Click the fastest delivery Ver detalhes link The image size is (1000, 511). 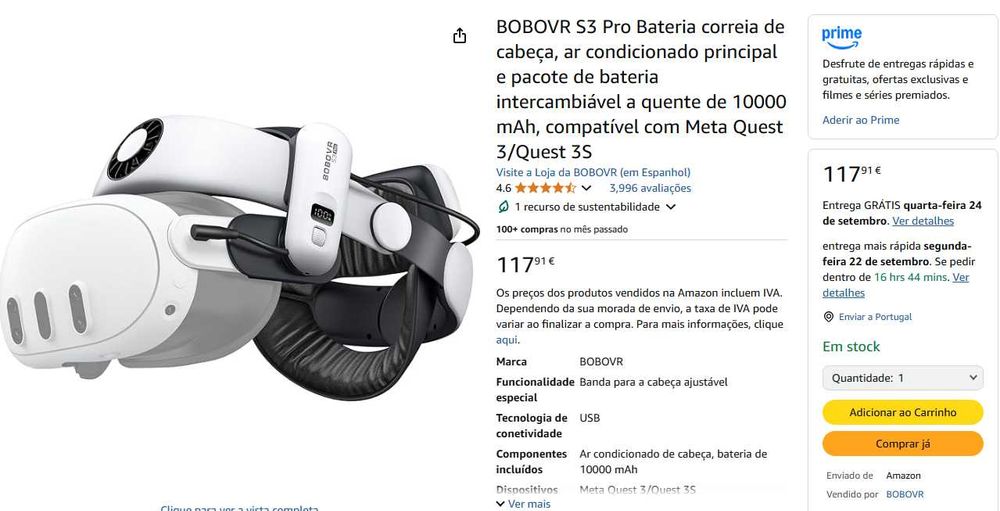896,285
